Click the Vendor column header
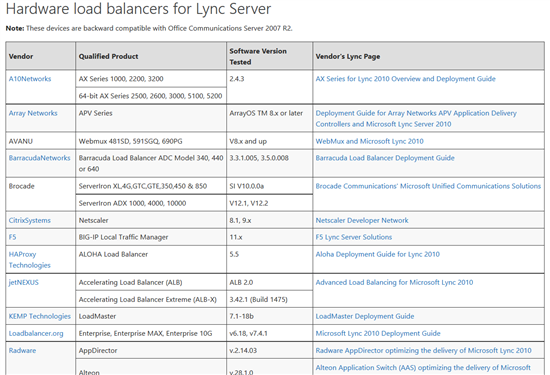This screenshot has width=550, height=375. (41, 56)
